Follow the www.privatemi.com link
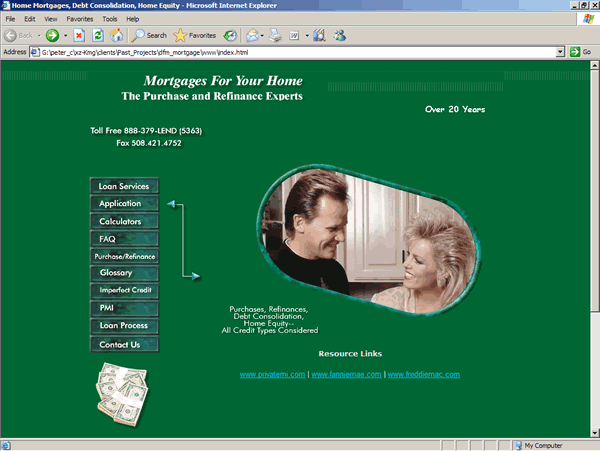 coord(272,374)
